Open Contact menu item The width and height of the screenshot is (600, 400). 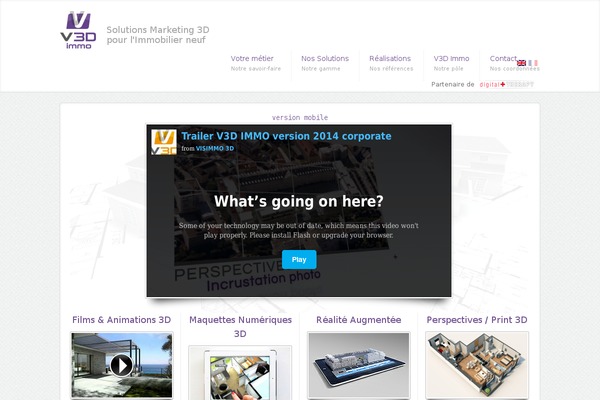point(503,59)
